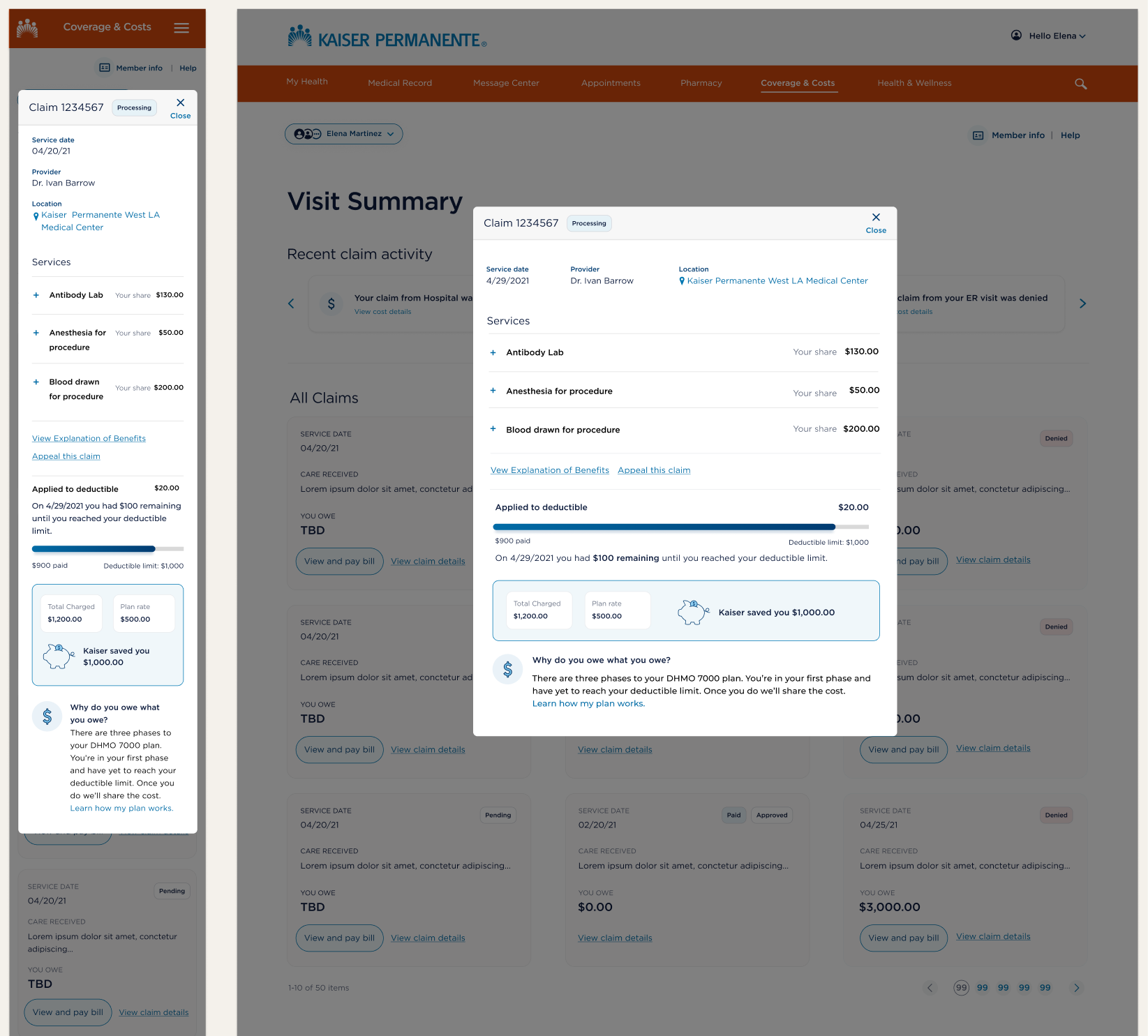This screenshot has width=1148, height=1036.
Task: Go to the next page of claims
Action: click(1076, 988)
